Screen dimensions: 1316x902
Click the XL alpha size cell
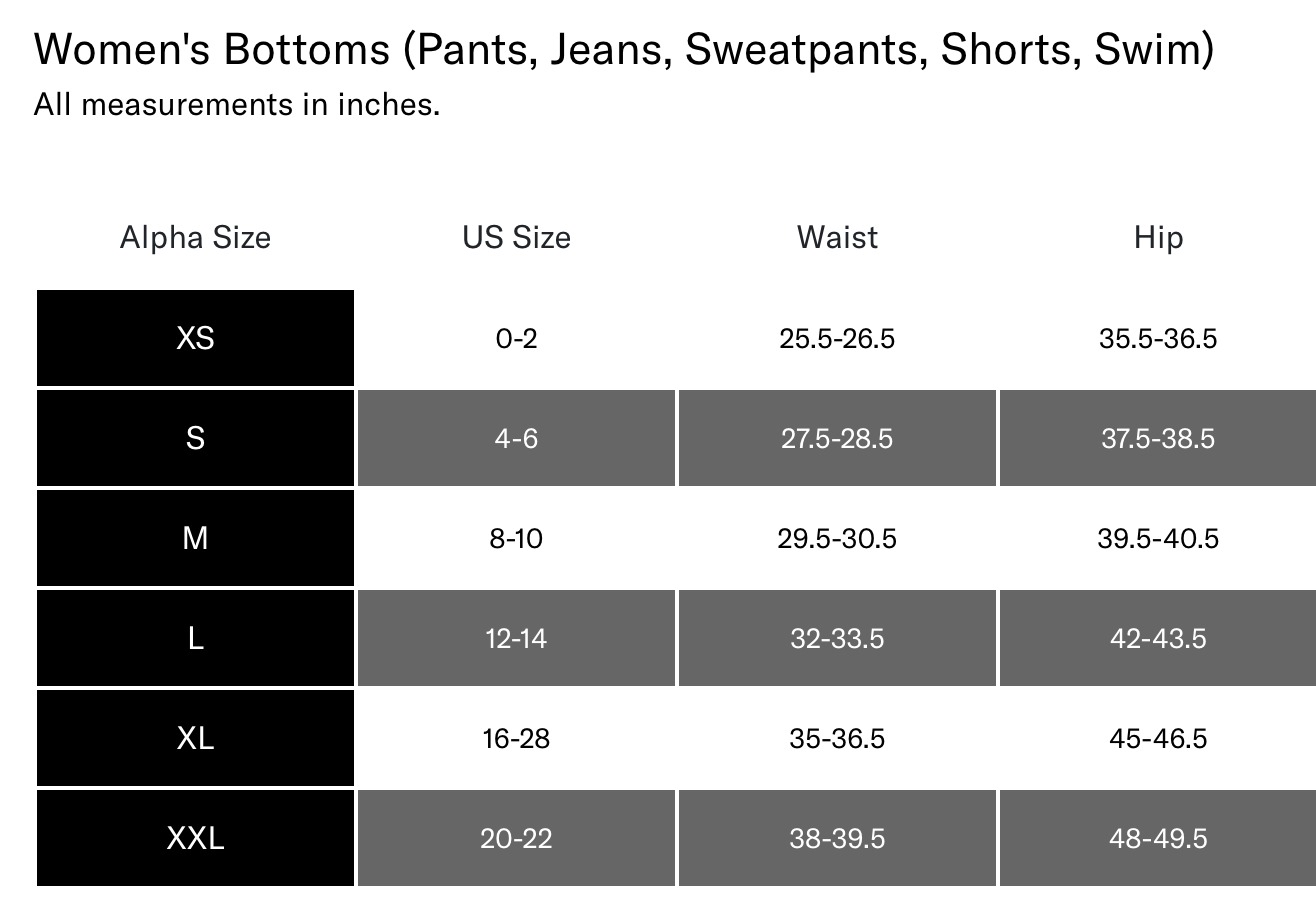click(x=195, y=738)
